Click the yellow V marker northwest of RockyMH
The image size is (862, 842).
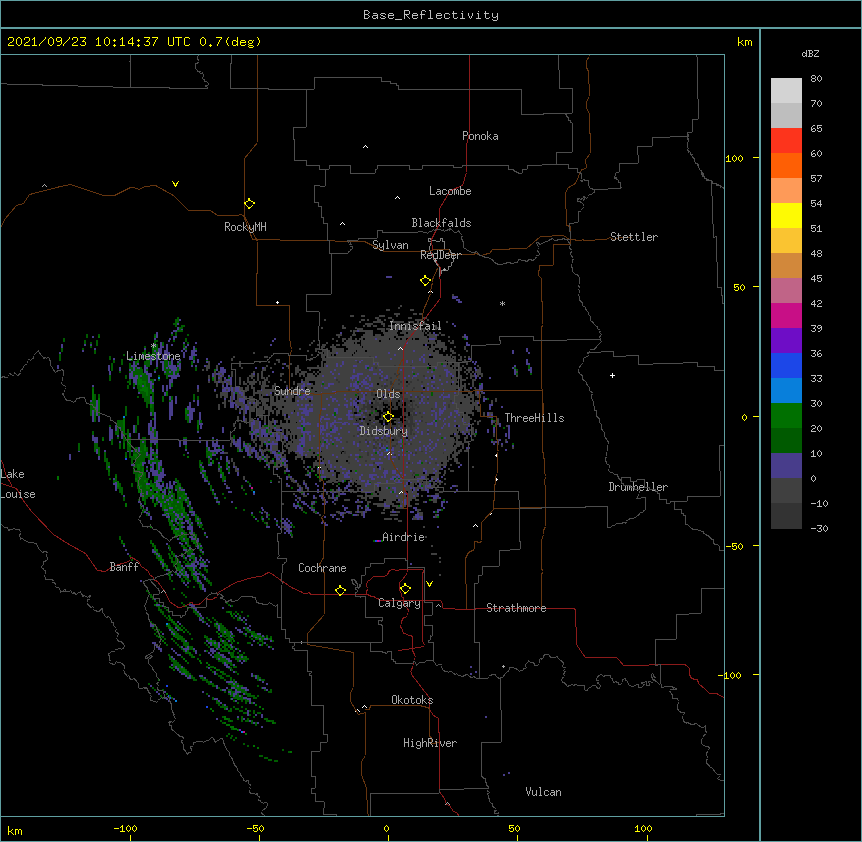pos(175,184)
